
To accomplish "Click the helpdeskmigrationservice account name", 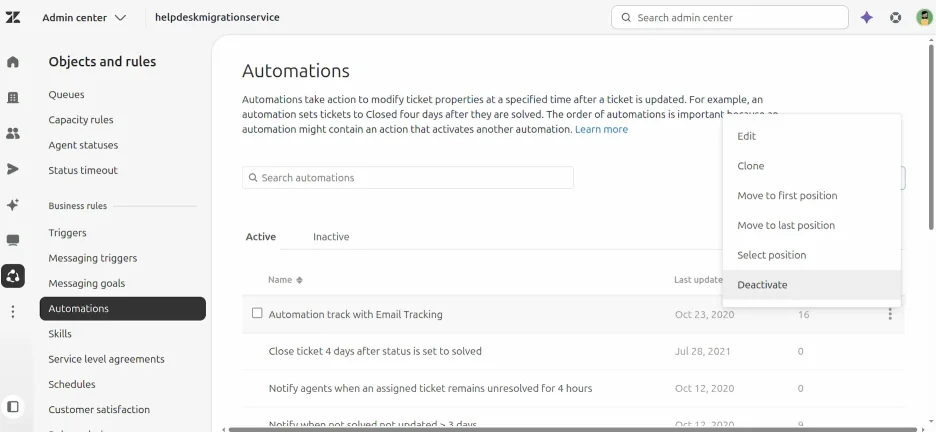I will (x=217, y=17).
